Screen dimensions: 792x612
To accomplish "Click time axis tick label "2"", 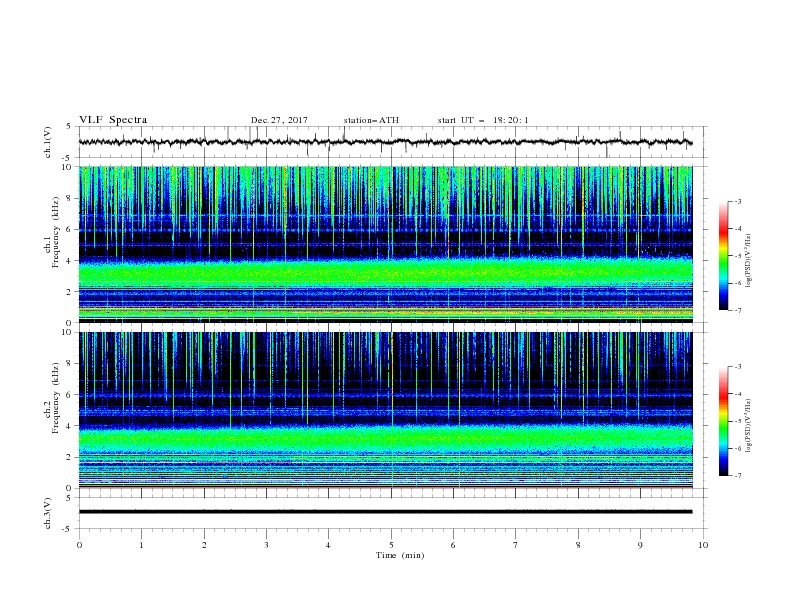I will pyautogui.click(x=204, y=545).
